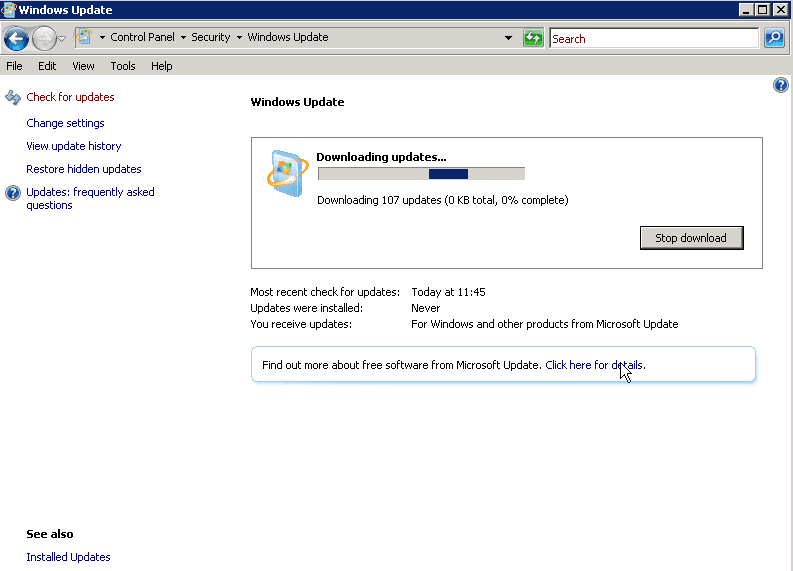This screenshot has width=793, height=571.
Task: Click in the Search input box
Action: pyautogui.click(x=654, y=38)
